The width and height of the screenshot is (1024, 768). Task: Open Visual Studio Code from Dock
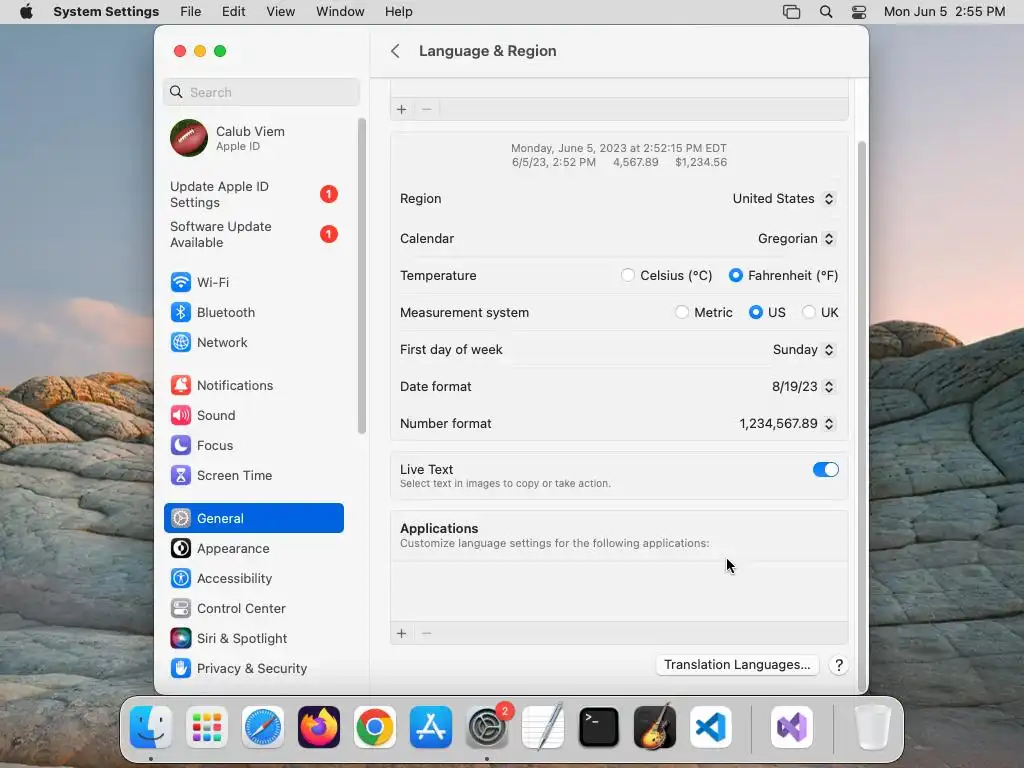[711, 727]
